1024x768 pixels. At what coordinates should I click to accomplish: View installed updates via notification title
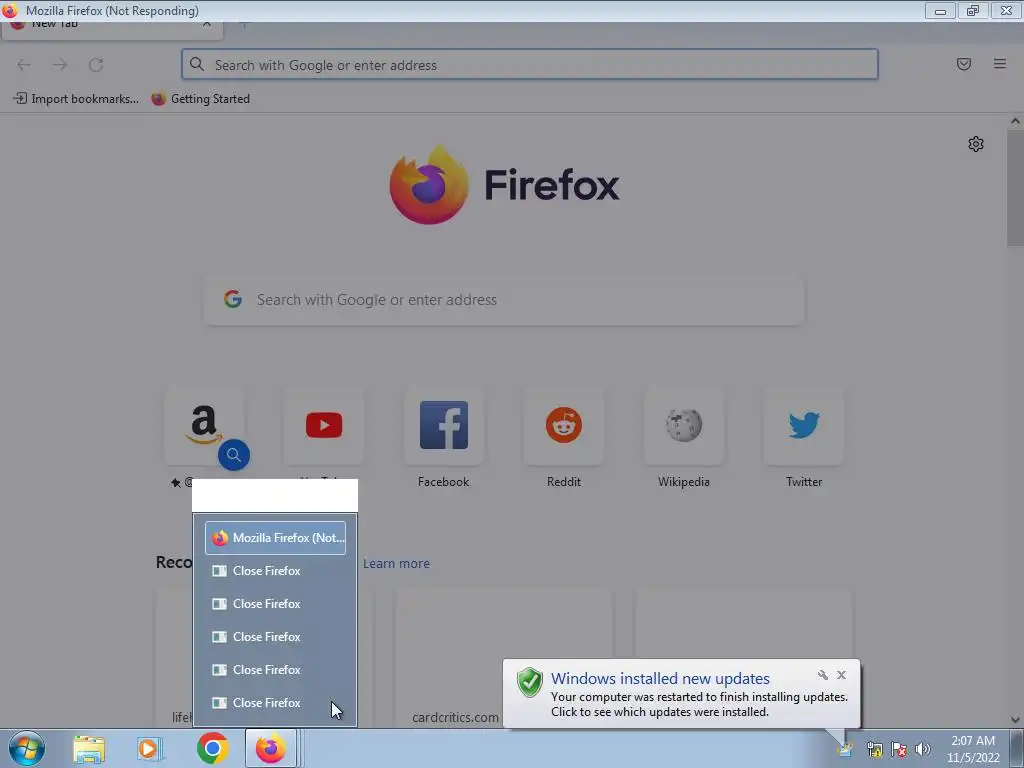660,679
